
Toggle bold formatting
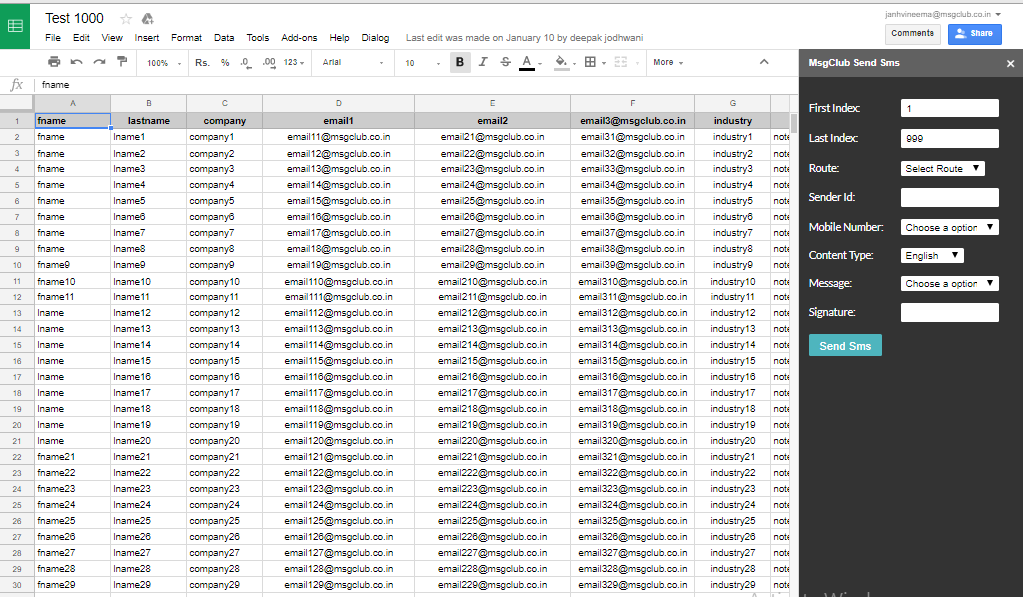click(460, 62)
